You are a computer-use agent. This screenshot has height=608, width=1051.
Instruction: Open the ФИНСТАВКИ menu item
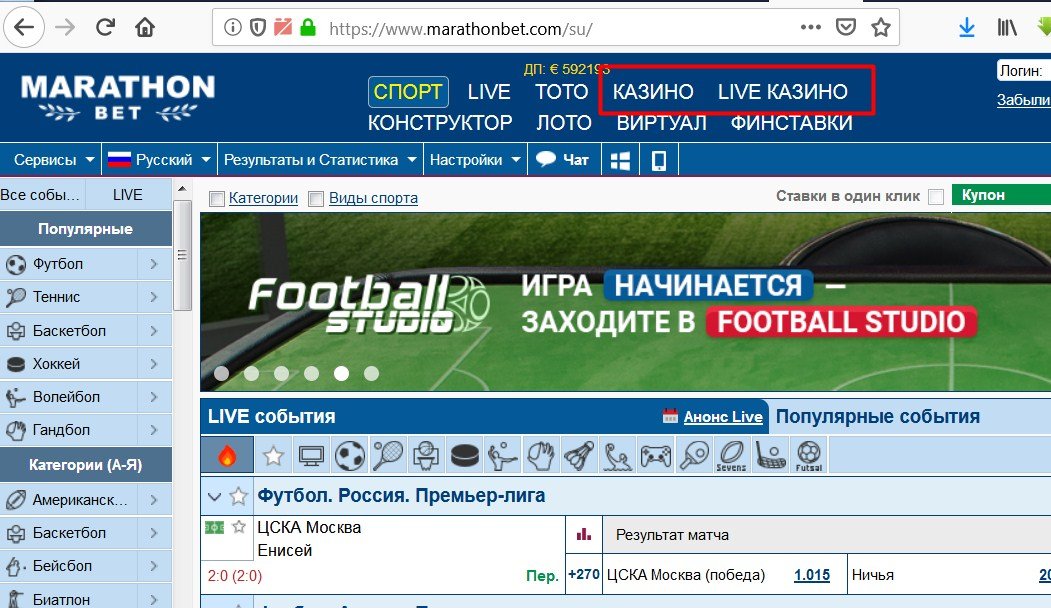tap(792, 123)
